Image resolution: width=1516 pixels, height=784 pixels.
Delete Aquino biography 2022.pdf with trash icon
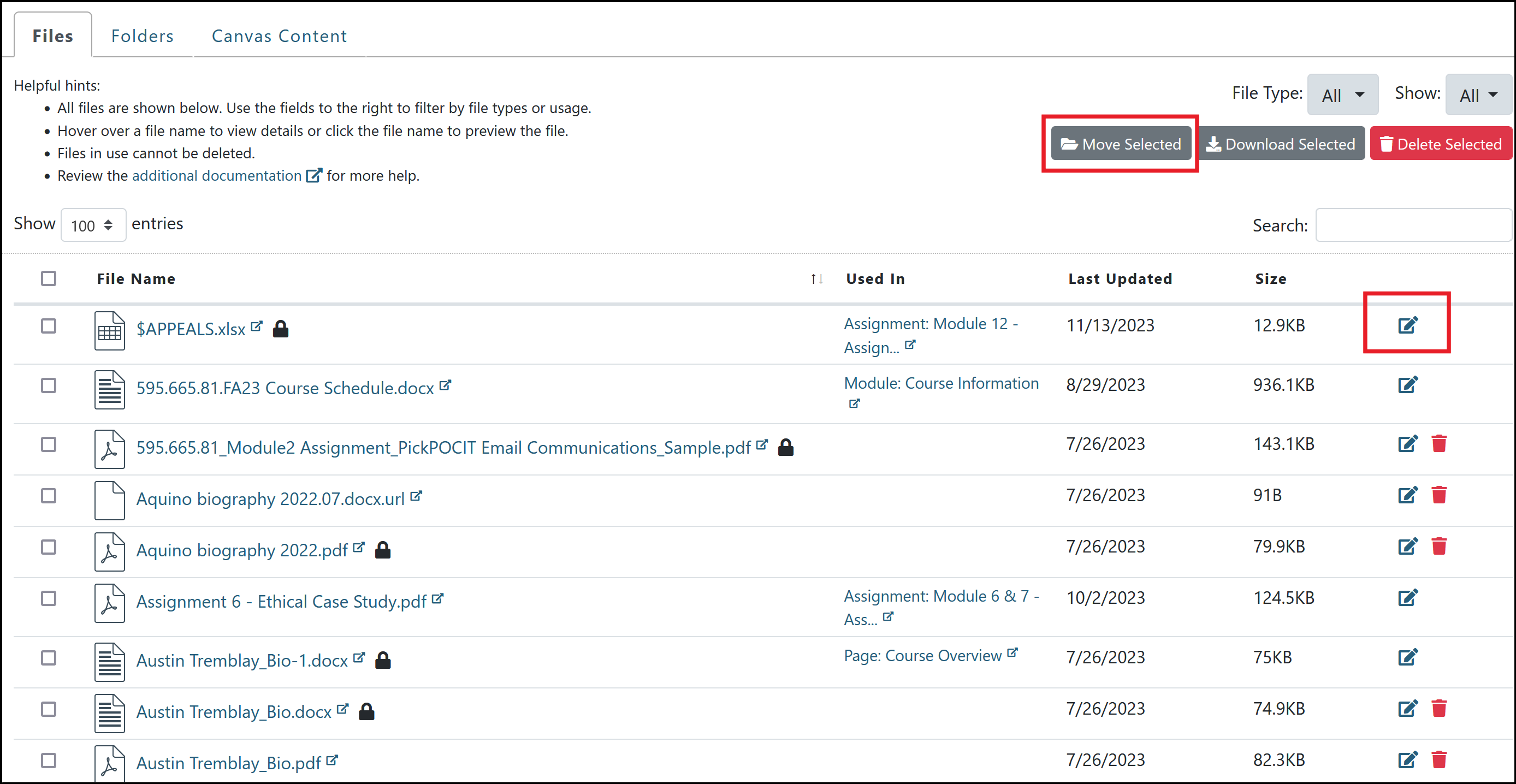(1439, 547)
